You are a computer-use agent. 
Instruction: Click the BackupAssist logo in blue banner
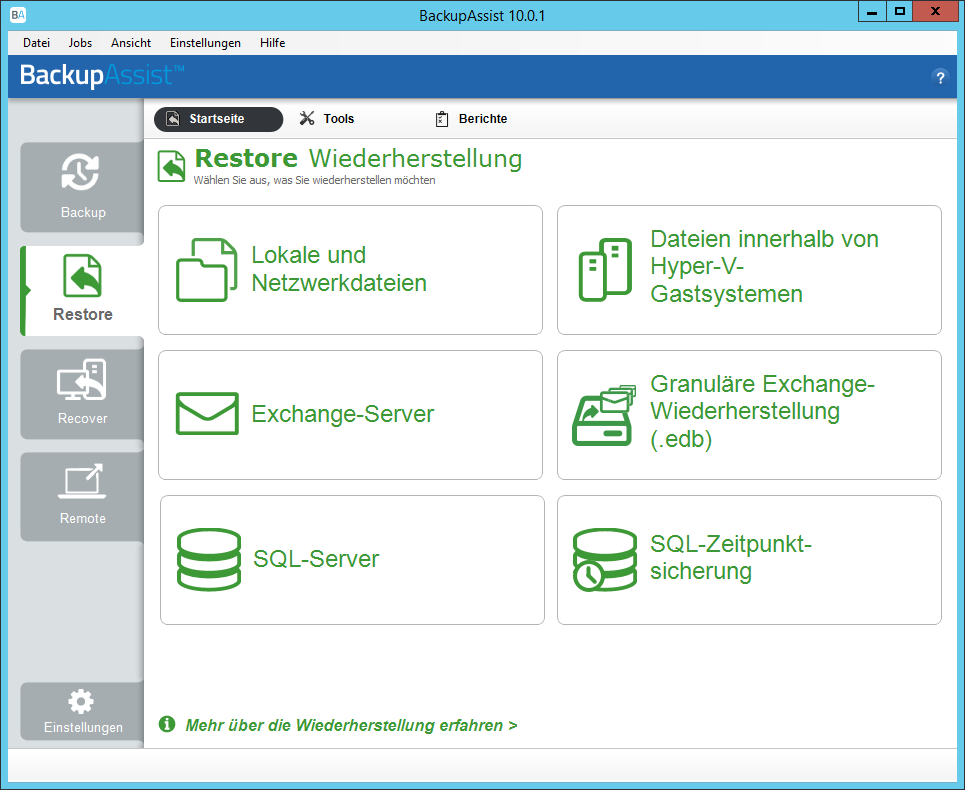click(x=102, y=75)
